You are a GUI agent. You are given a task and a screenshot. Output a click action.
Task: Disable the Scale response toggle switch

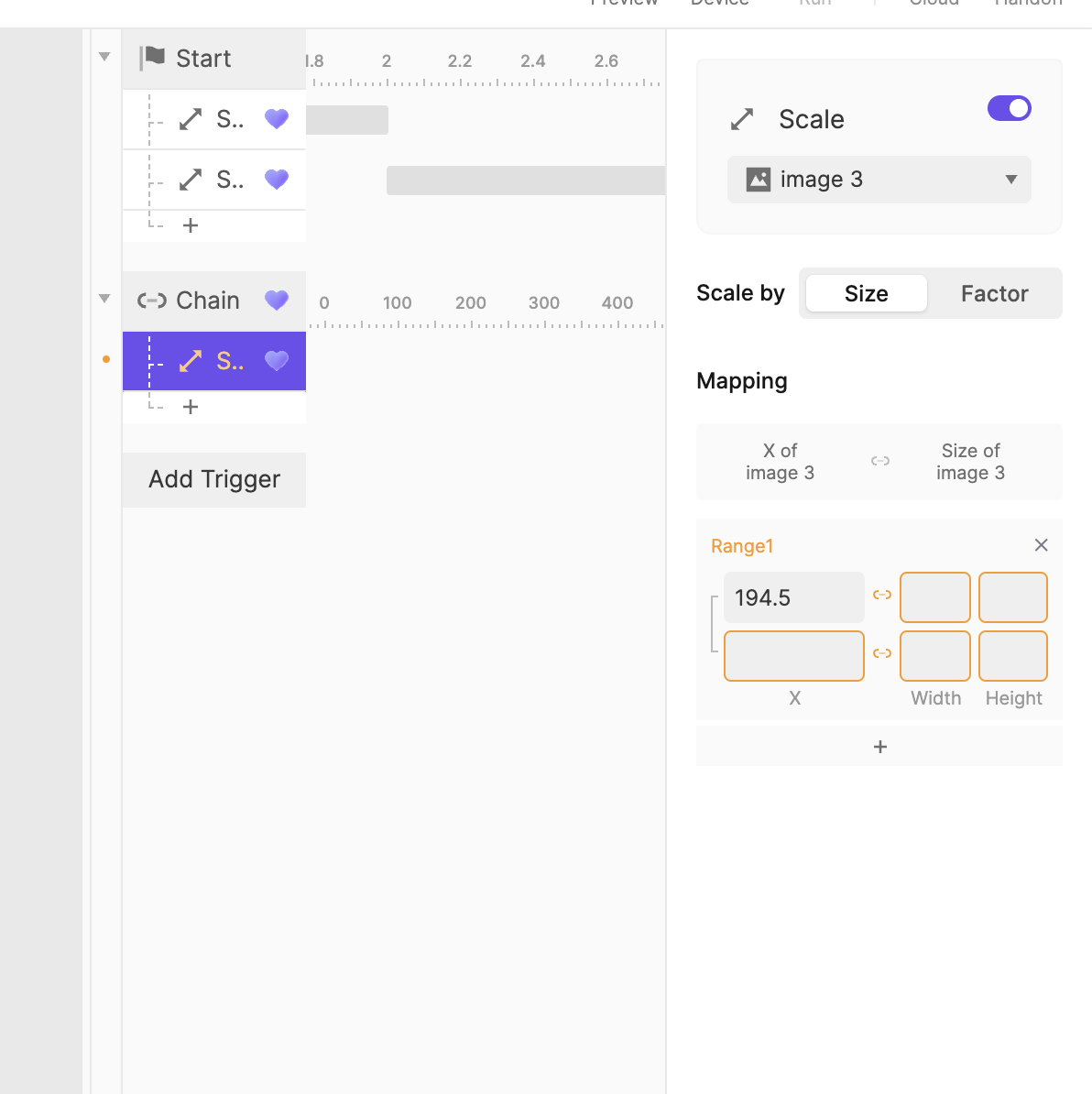point(1010,108)
